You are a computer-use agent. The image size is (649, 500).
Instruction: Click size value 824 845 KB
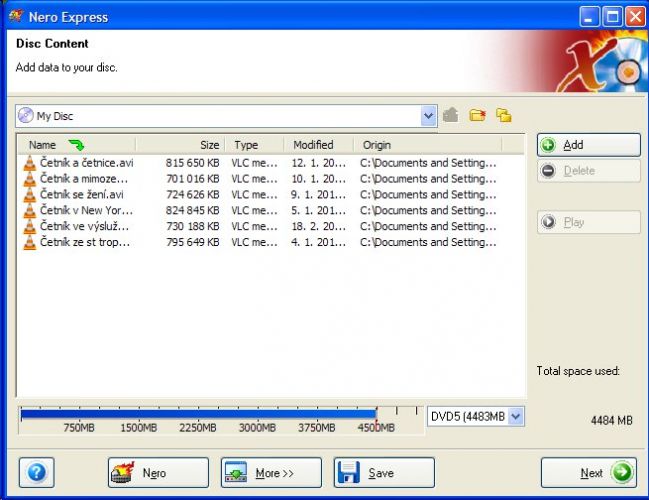pos(192,210)
